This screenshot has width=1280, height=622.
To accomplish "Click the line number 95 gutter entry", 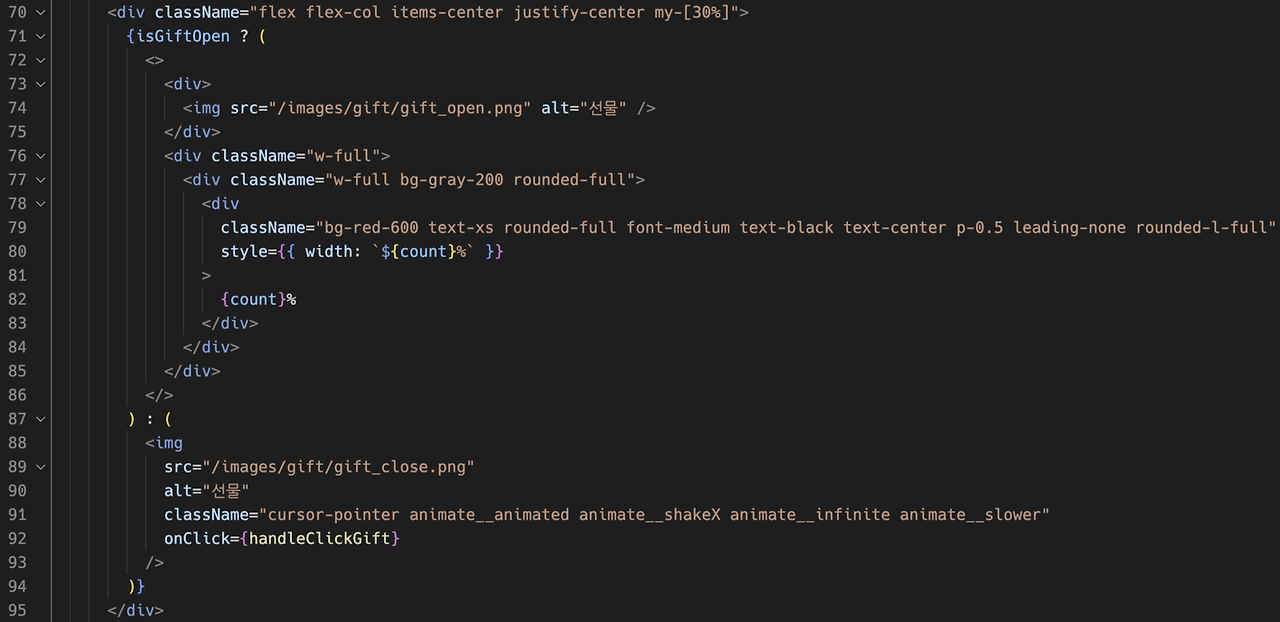I will 17,610.
